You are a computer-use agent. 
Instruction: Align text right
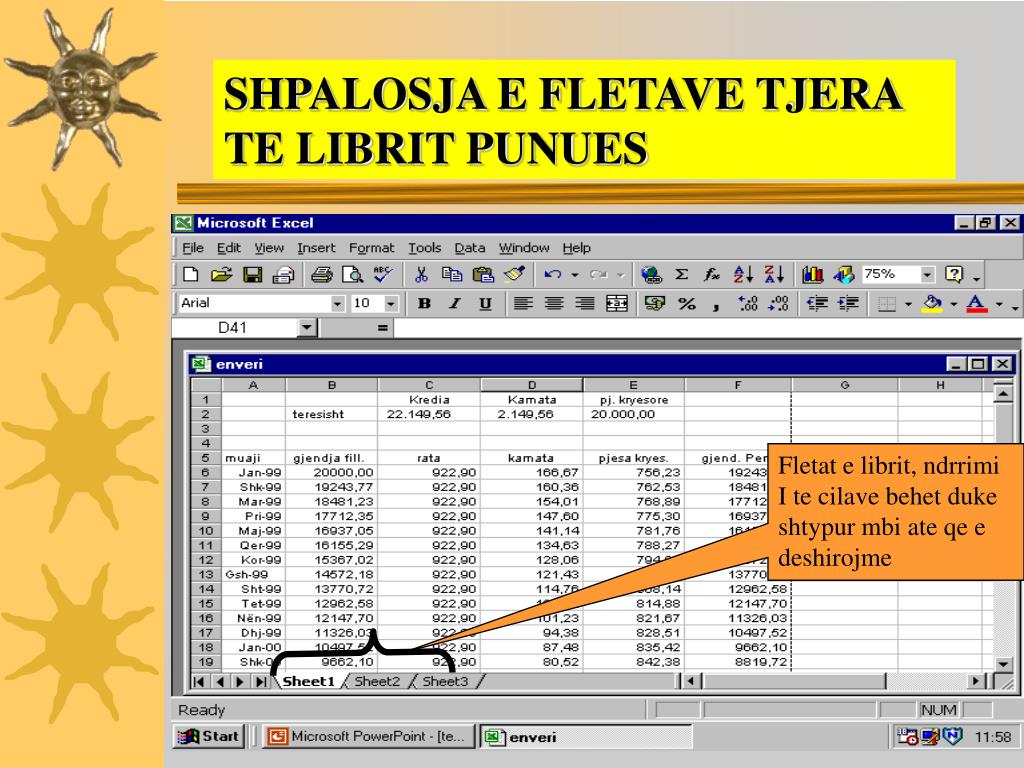coord(584,303)
